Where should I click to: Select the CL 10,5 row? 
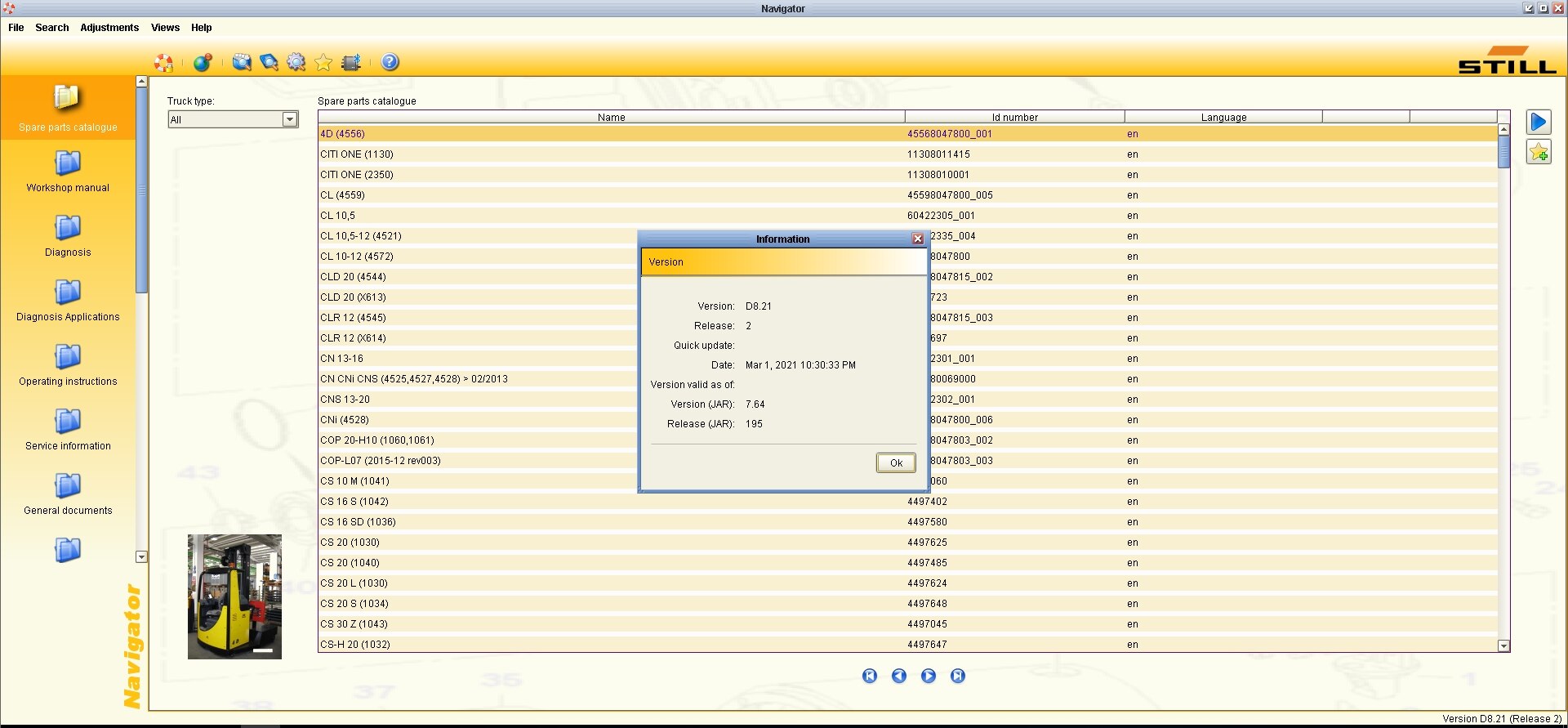907,216
